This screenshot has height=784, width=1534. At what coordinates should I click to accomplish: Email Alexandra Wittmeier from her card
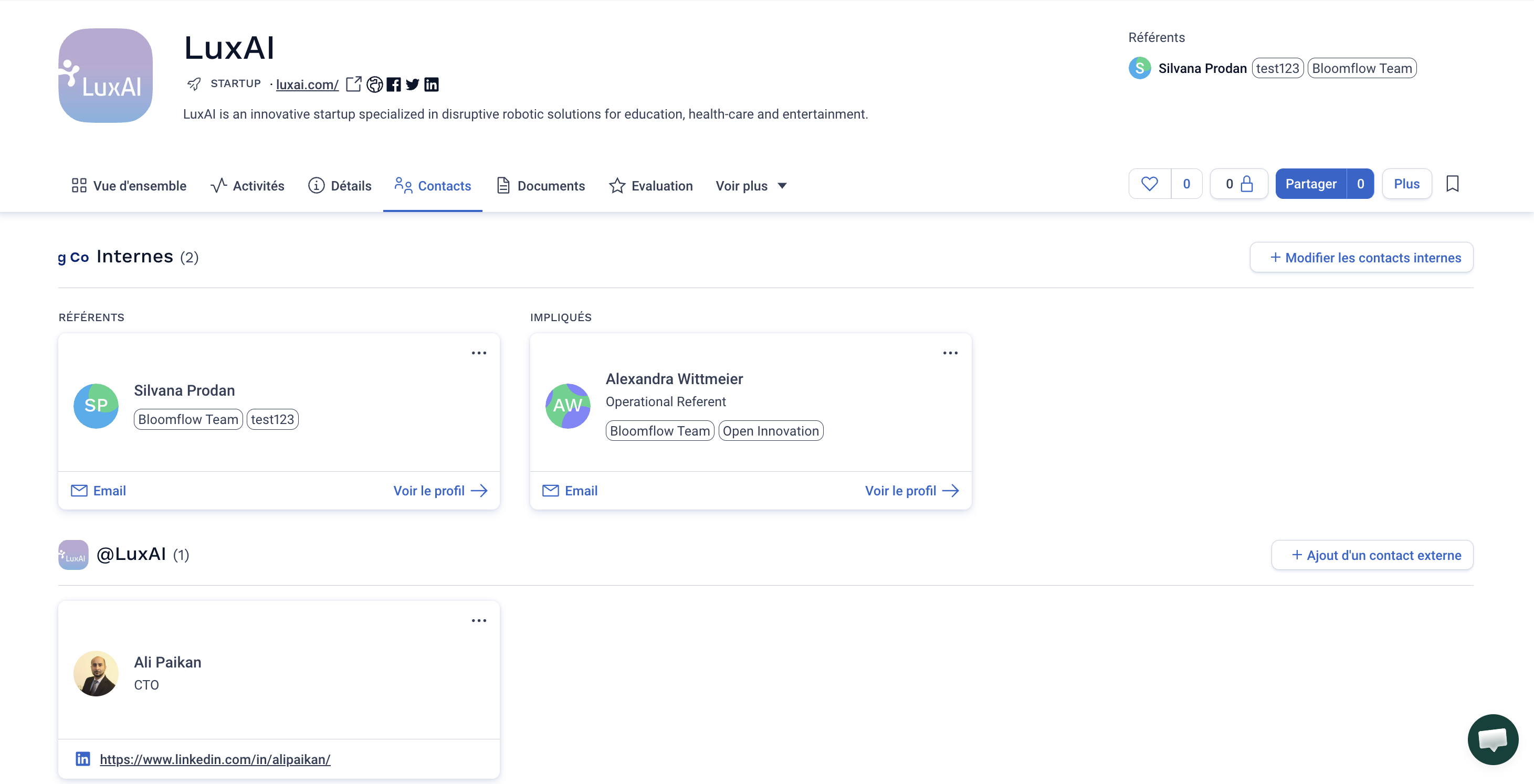click(x=570, y=491)
